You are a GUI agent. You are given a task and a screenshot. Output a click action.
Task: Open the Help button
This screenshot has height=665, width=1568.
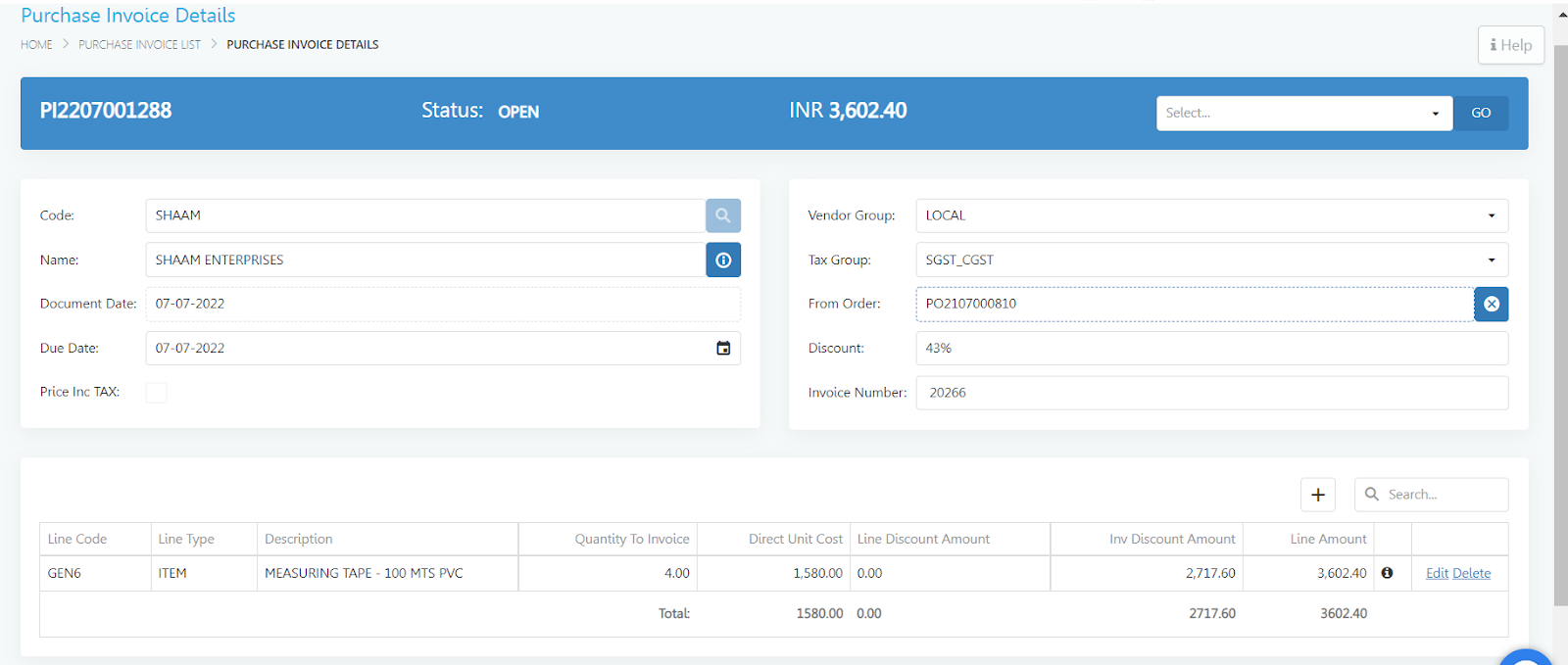[x=1510, y=45]
